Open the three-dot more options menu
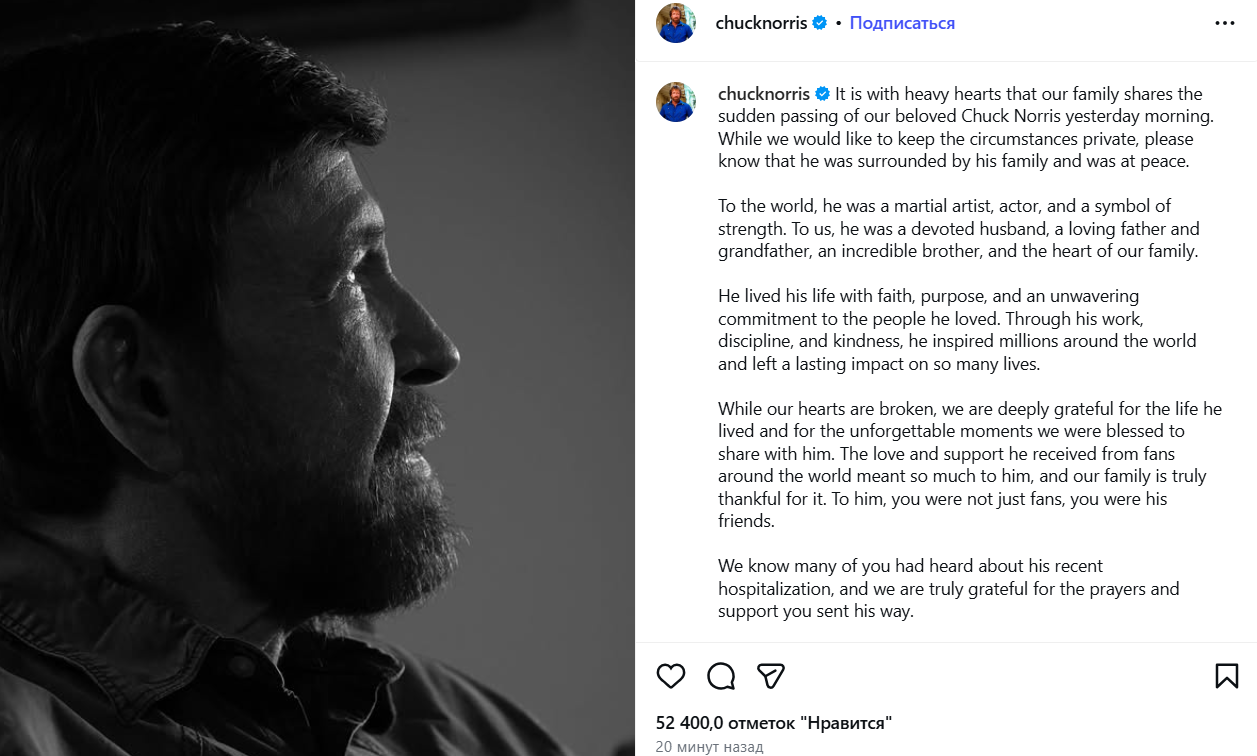Image resolution: width=1257 pixels, height=756 pixels. (x=1225, y=23)
